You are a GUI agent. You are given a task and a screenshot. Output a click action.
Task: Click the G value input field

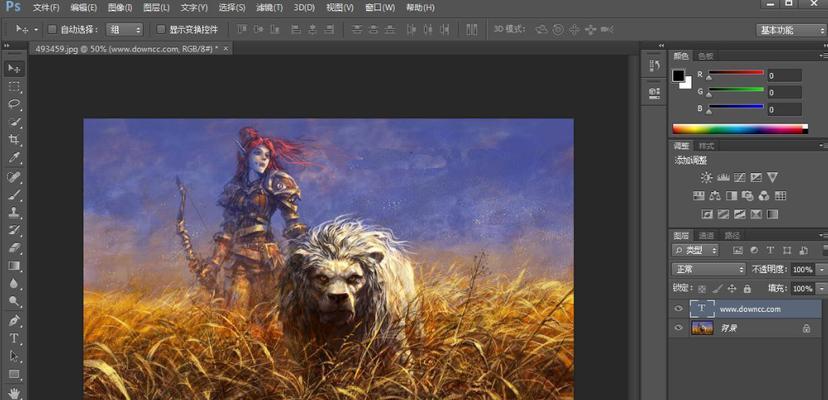pyautogui.click(x=784, y=92)
